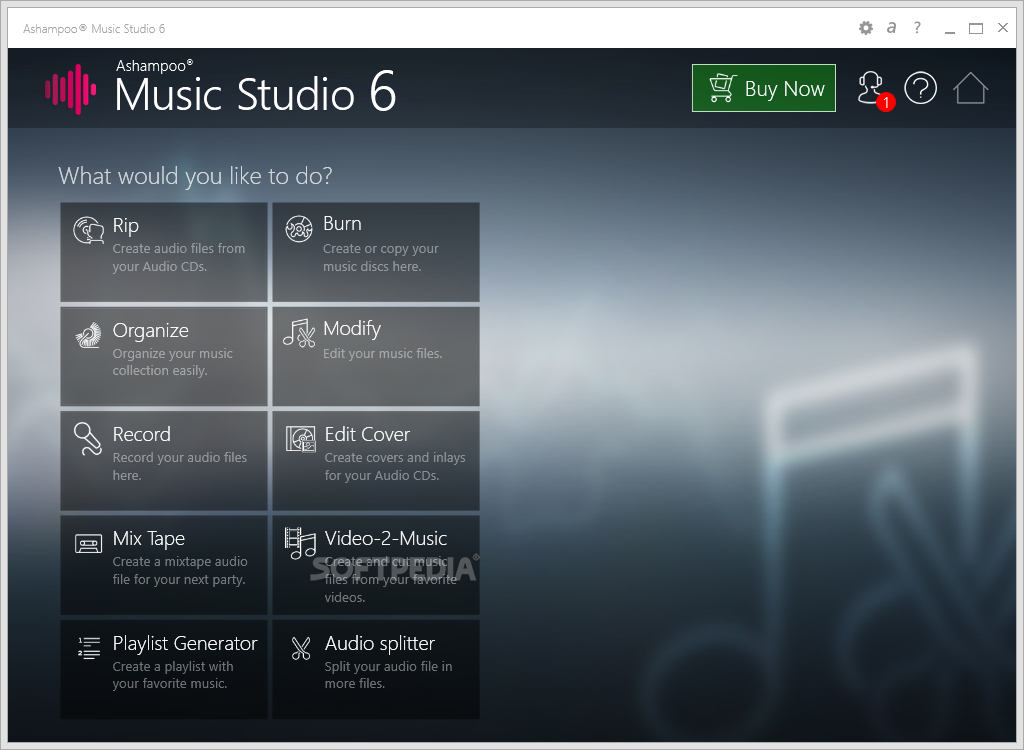This screenshot has height=750, width=1024.
Task: Click the Ashampoo 'a' title bar icon
Action: click(x=891, y=27)
